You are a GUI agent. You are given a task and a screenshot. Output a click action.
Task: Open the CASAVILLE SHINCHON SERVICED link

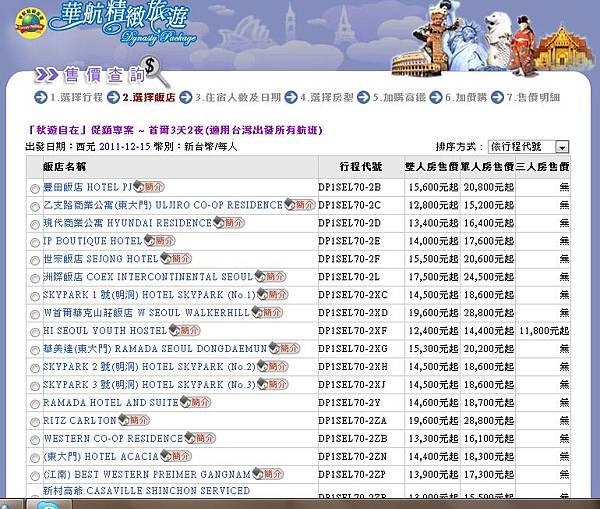click(x=146, y=490)
